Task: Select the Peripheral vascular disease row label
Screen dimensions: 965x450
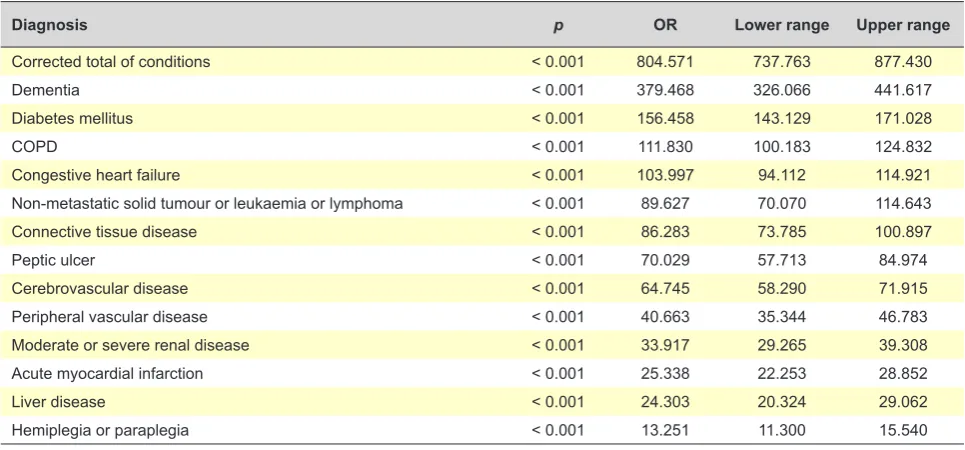Action: tap(110, 316)
